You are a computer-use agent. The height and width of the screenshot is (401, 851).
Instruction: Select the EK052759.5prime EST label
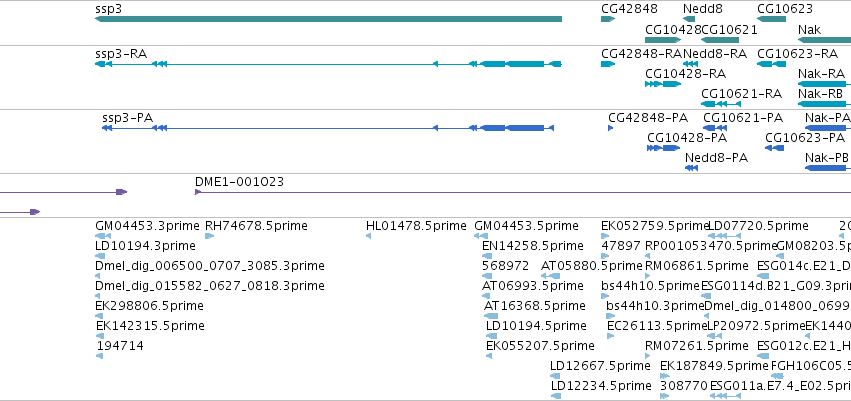[x=655, y=226]
